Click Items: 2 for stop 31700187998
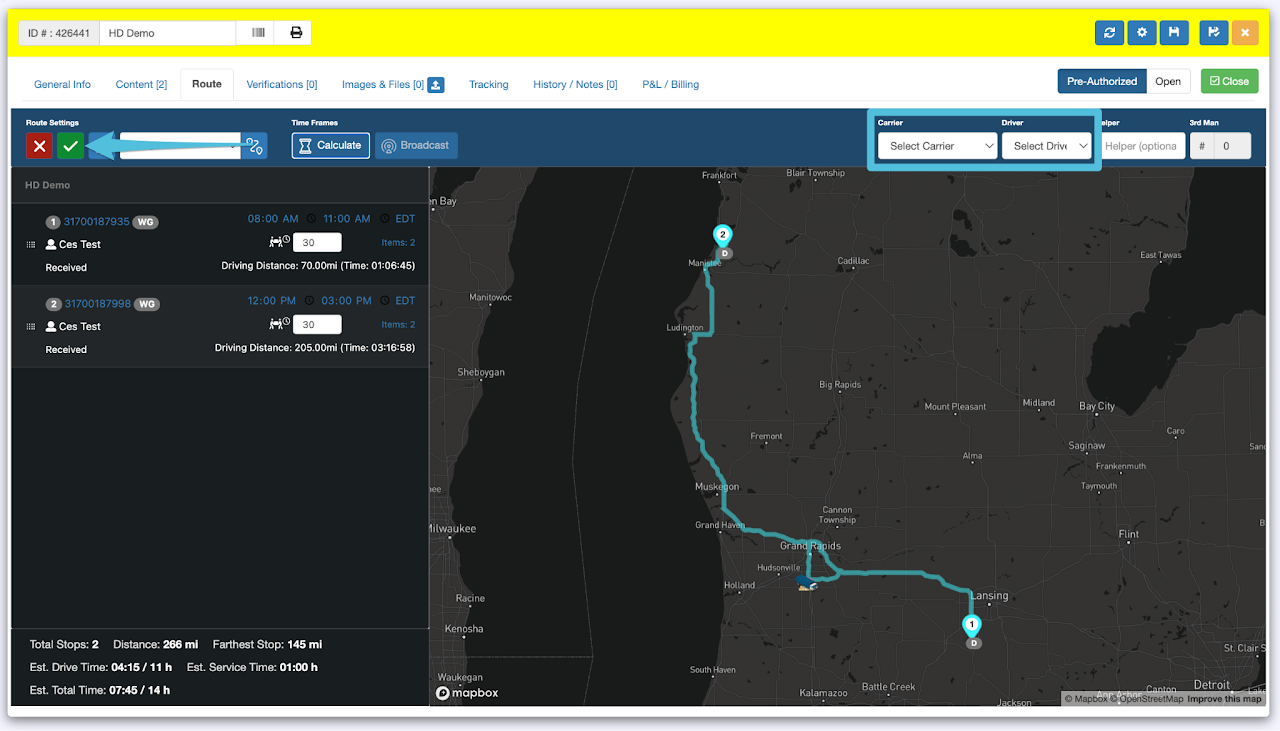 [398, 324]
